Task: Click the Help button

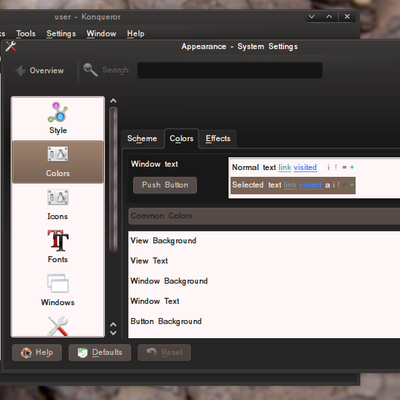Action: click(37, 352)
